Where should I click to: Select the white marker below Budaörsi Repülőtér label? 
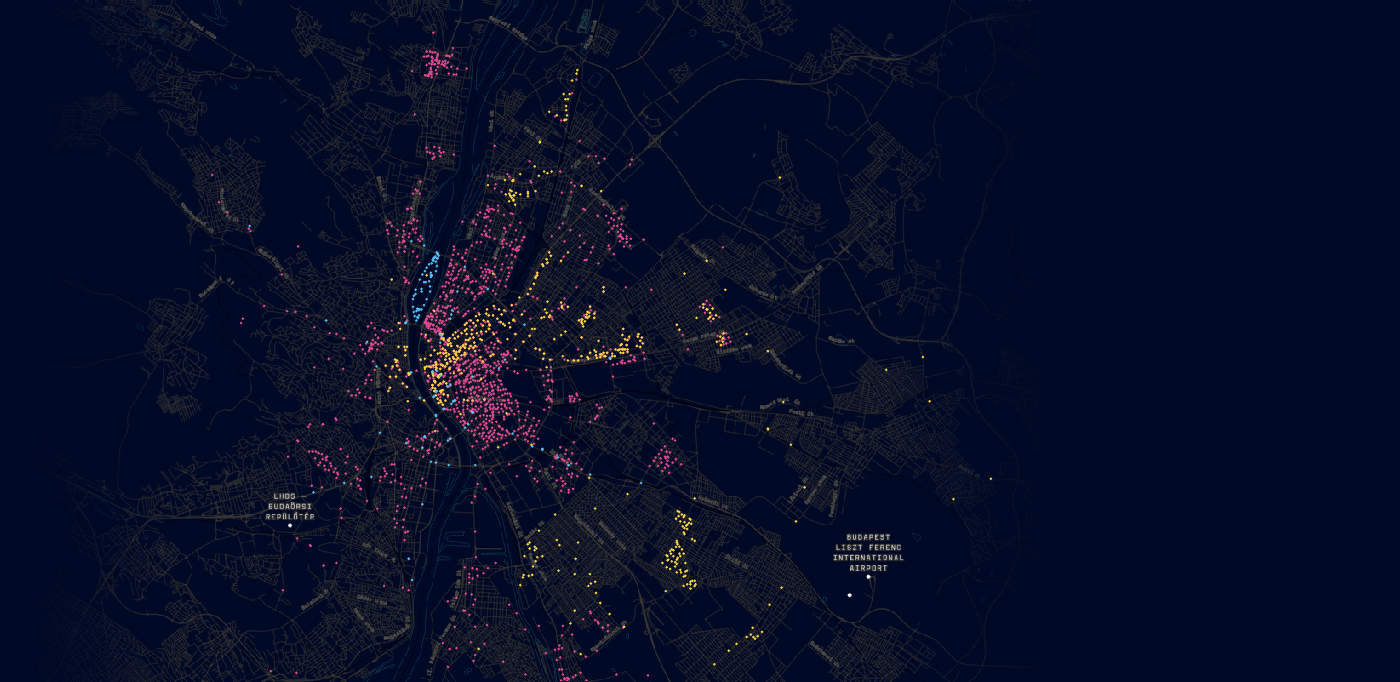pyautogui.click(x=290, y=525)
